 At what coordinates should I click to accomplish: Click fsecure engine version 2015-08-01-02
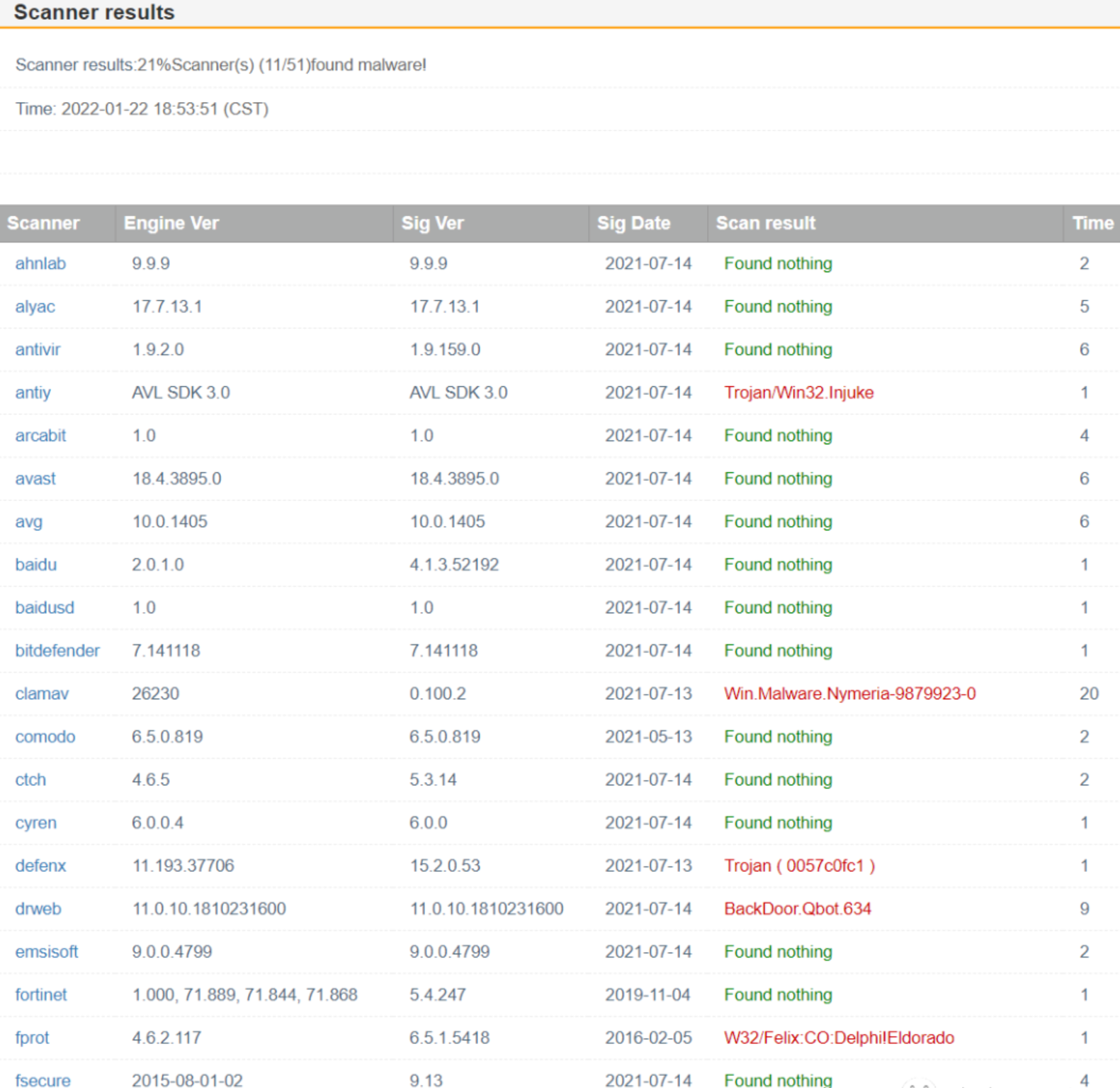[x=187, y=1080]
